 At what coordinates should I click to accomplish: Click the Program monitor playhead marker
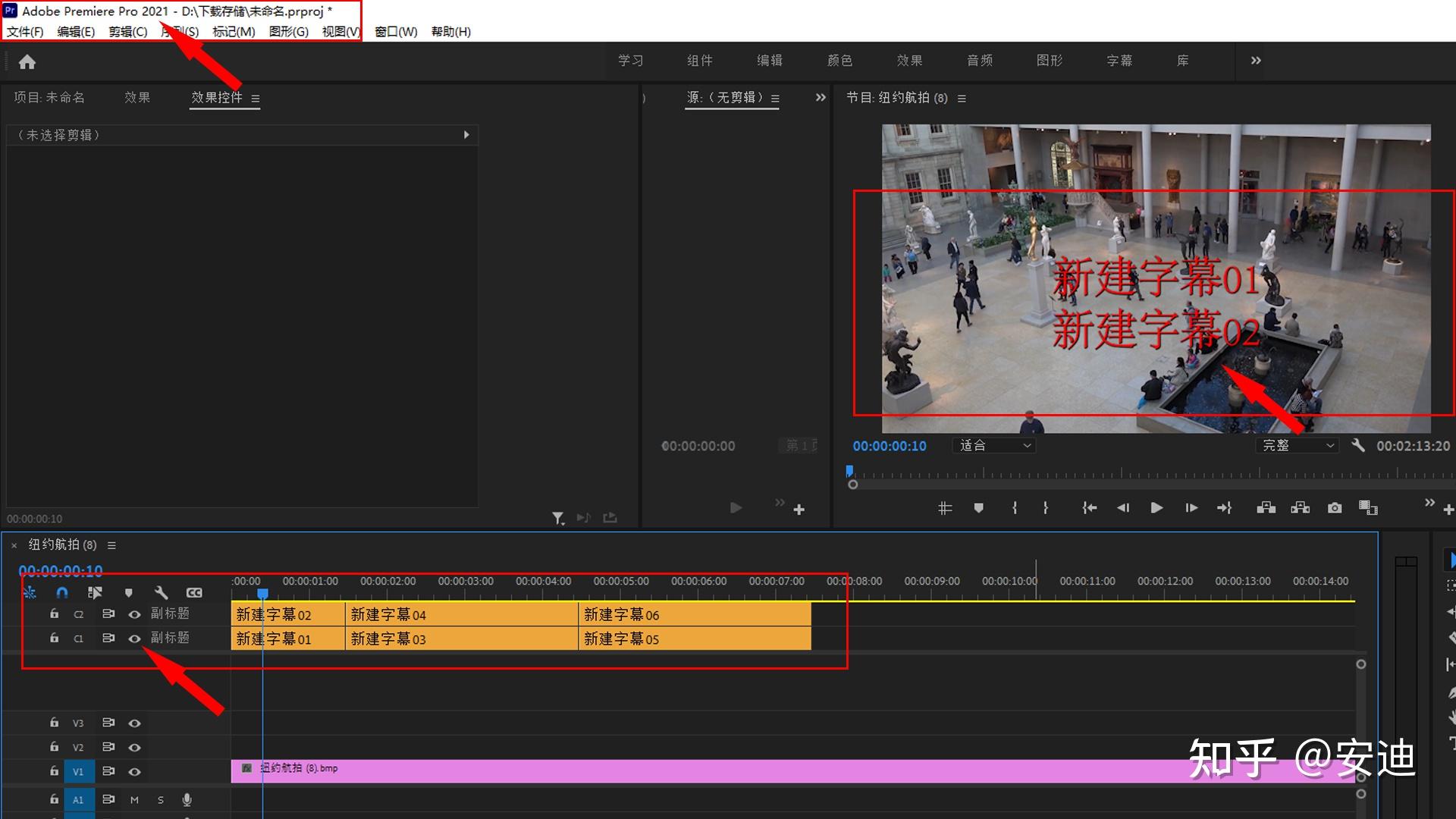(849, 471)
